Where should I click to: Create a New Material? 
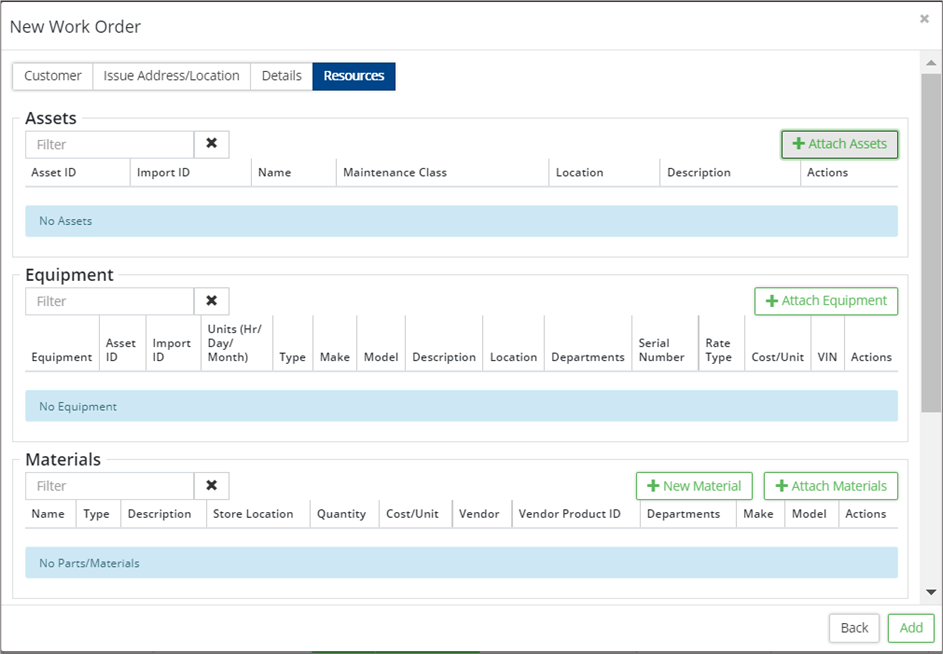tap(694, 486)
